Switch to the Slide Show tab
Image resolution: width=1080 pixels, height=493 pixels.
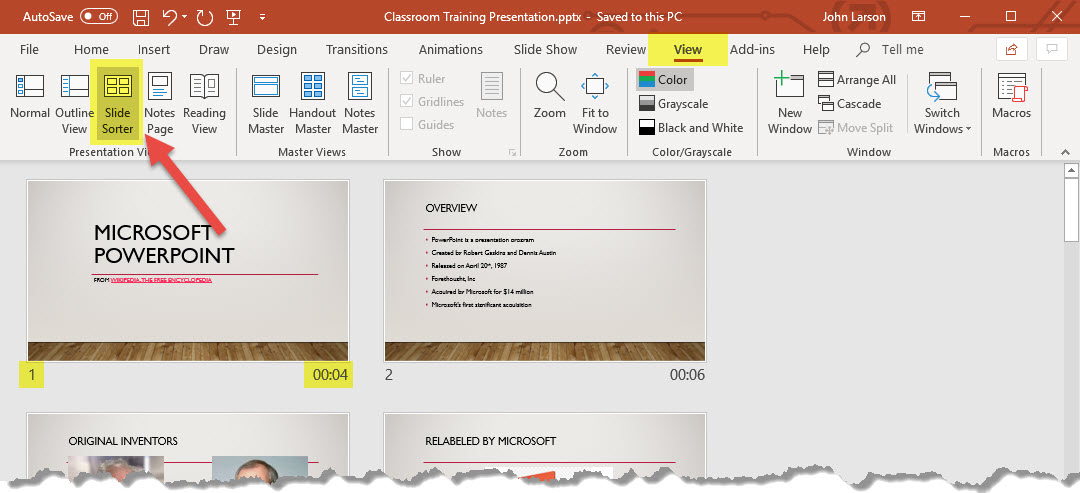pyautogui.click(x=545, y=50)
